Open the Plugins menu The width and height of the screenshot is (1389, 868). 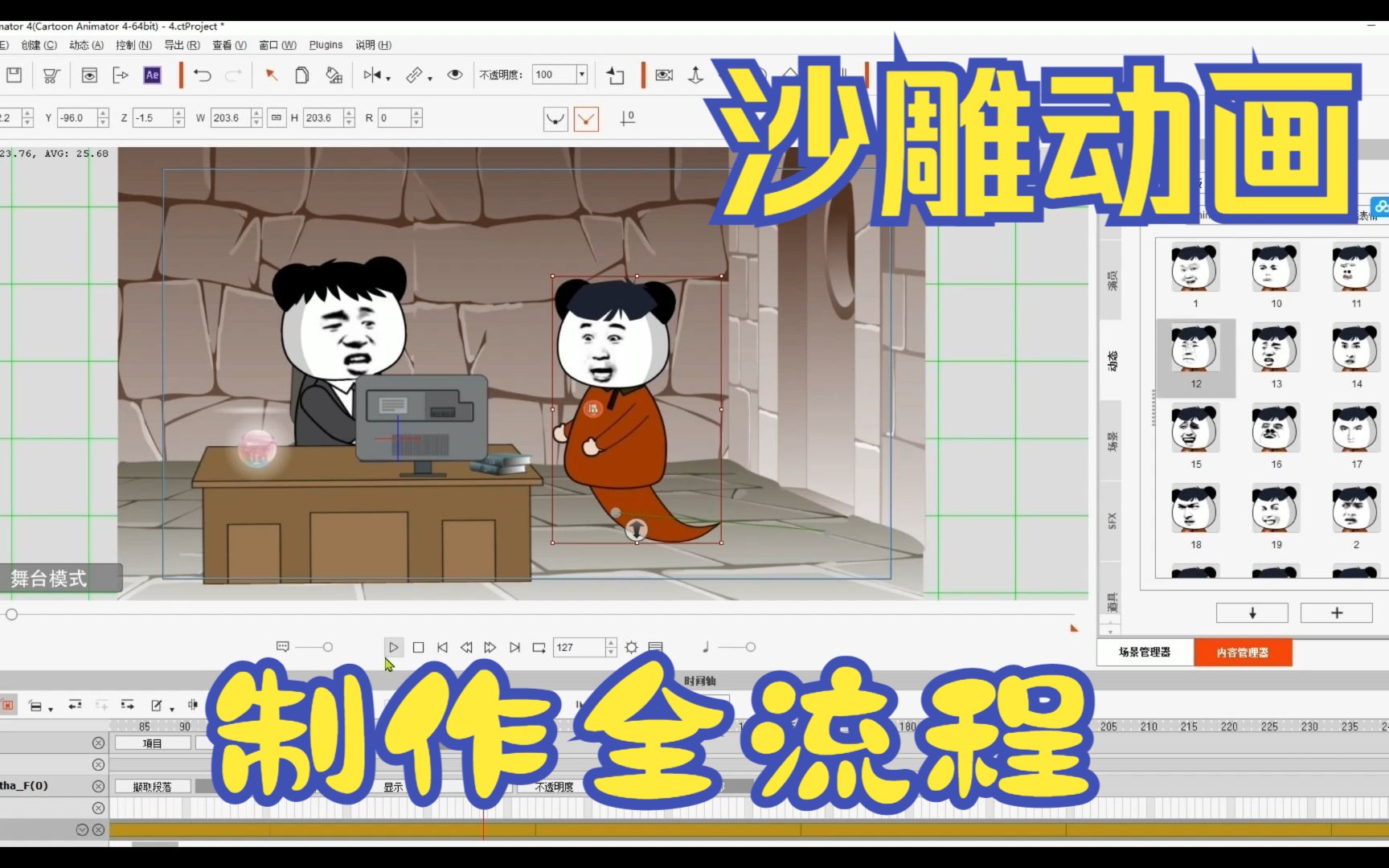[326, 45]
